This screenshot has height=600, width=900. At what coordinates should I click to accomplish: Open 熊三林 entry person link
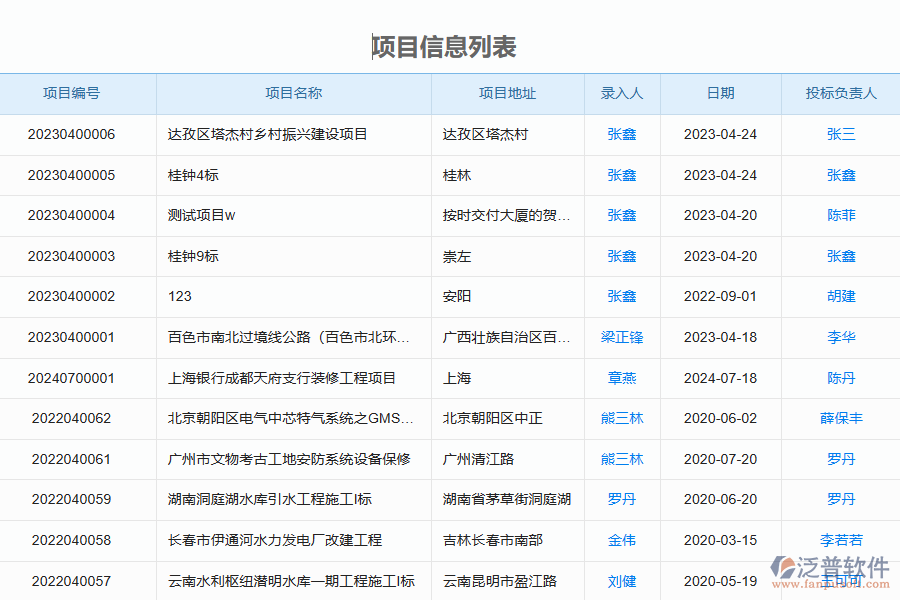622,419
